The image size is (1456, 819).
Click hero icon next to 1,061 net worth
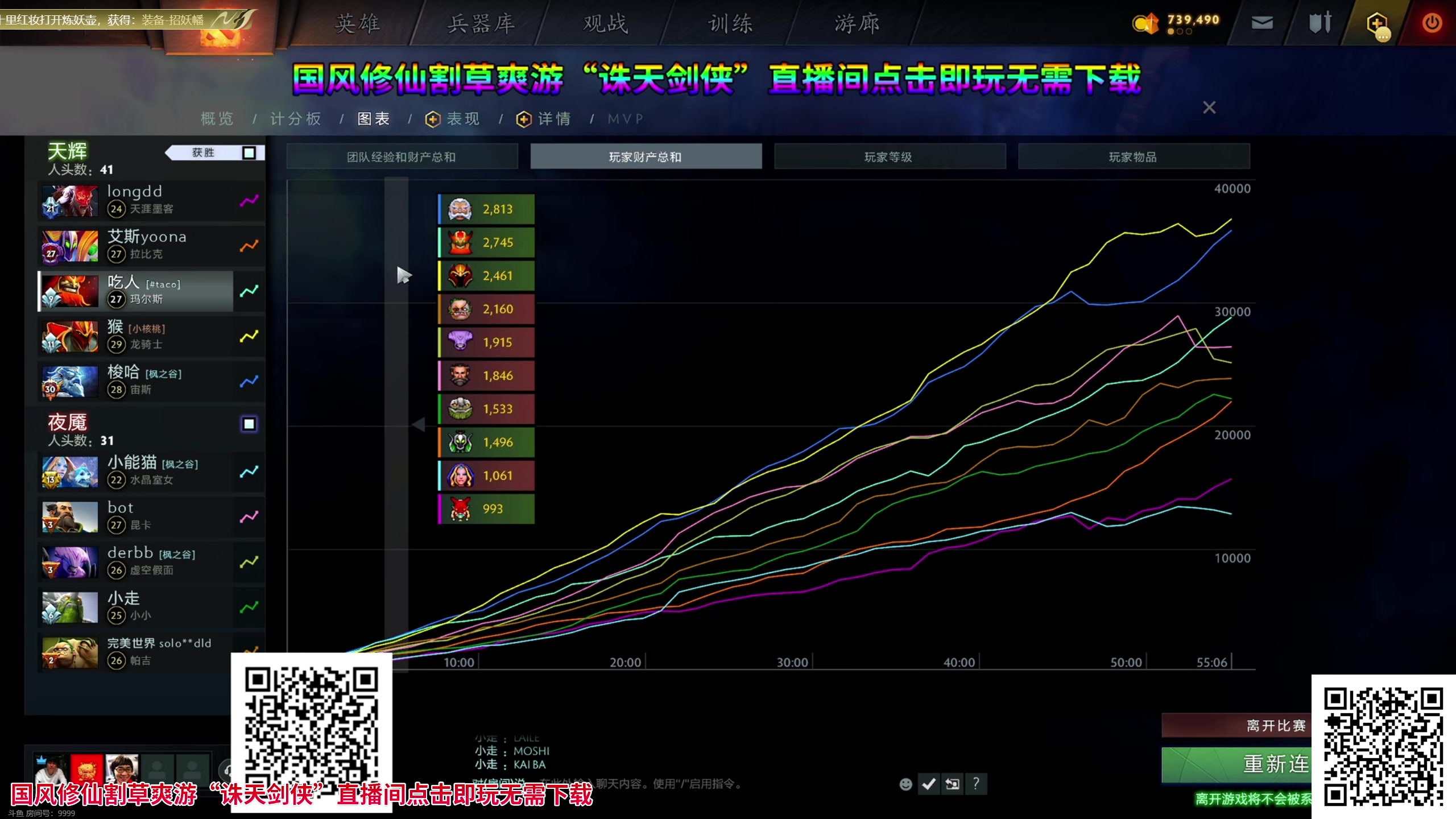point(460,475)
